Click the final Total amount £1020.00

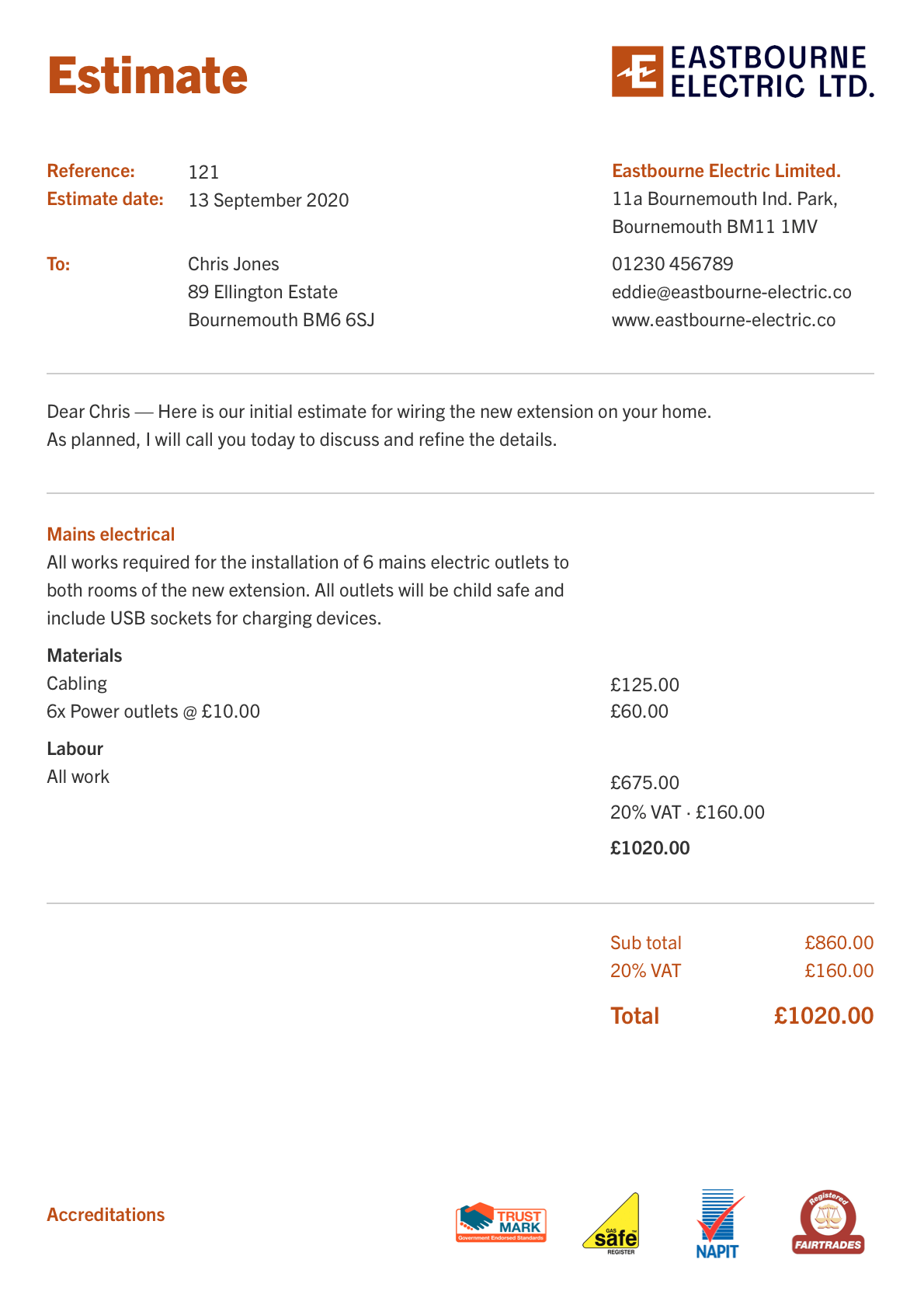coord(823,1016)
